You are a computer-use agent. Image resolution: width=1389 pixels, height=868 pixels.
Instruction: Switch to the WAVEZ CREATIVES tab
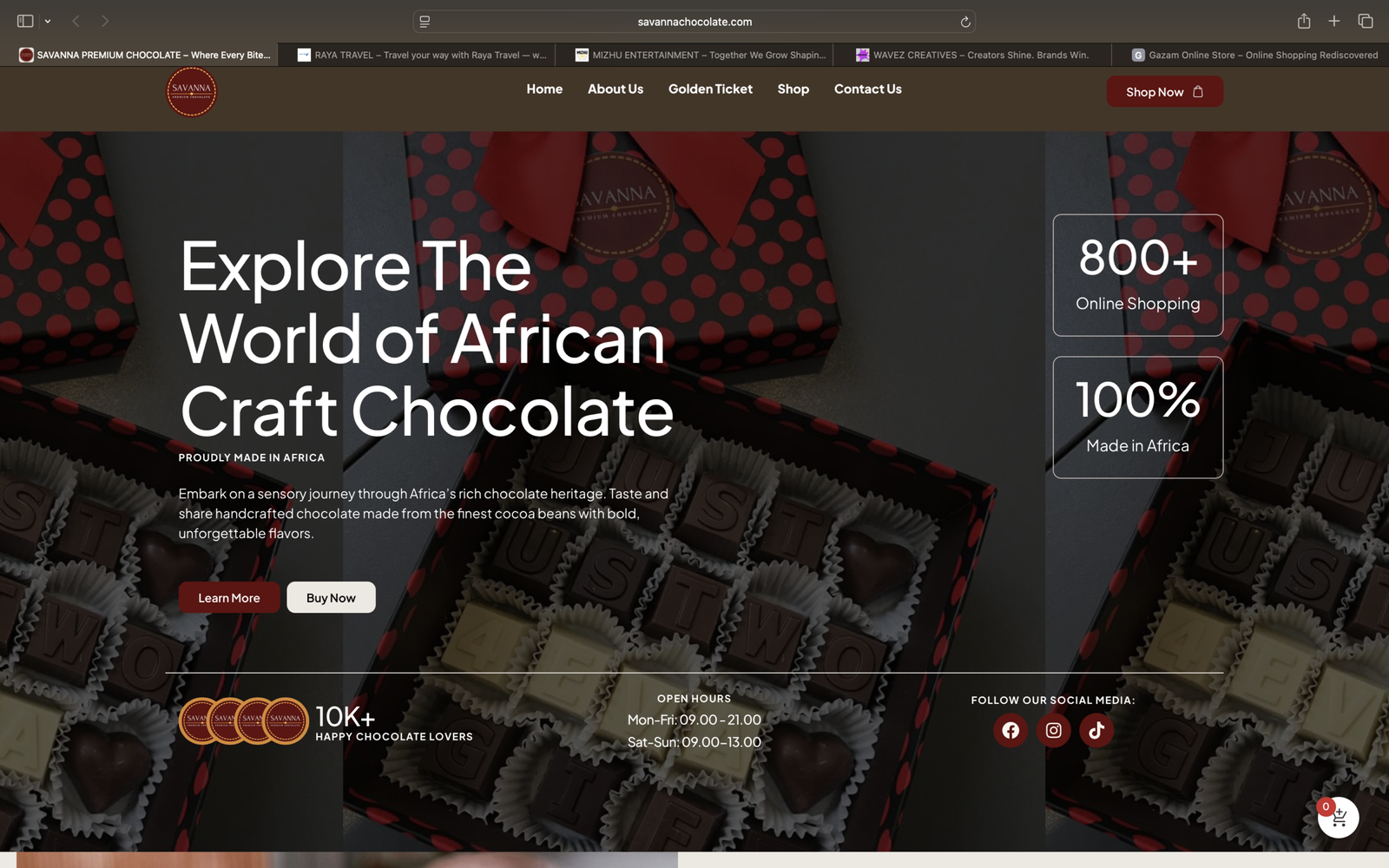(972, 55)
